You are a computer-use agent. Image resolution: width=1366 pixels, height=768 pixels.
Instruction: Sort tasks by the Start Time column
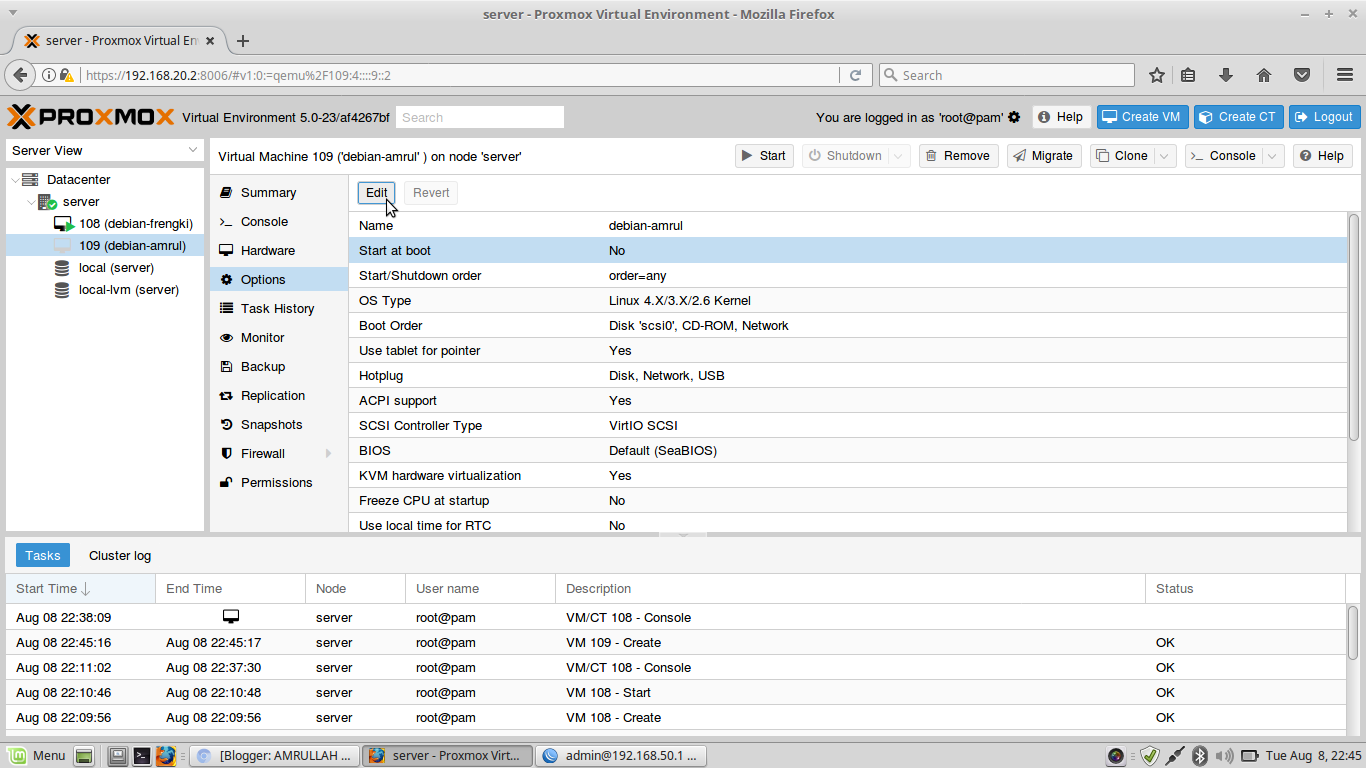pyautogui.click(x=80, y=589)
